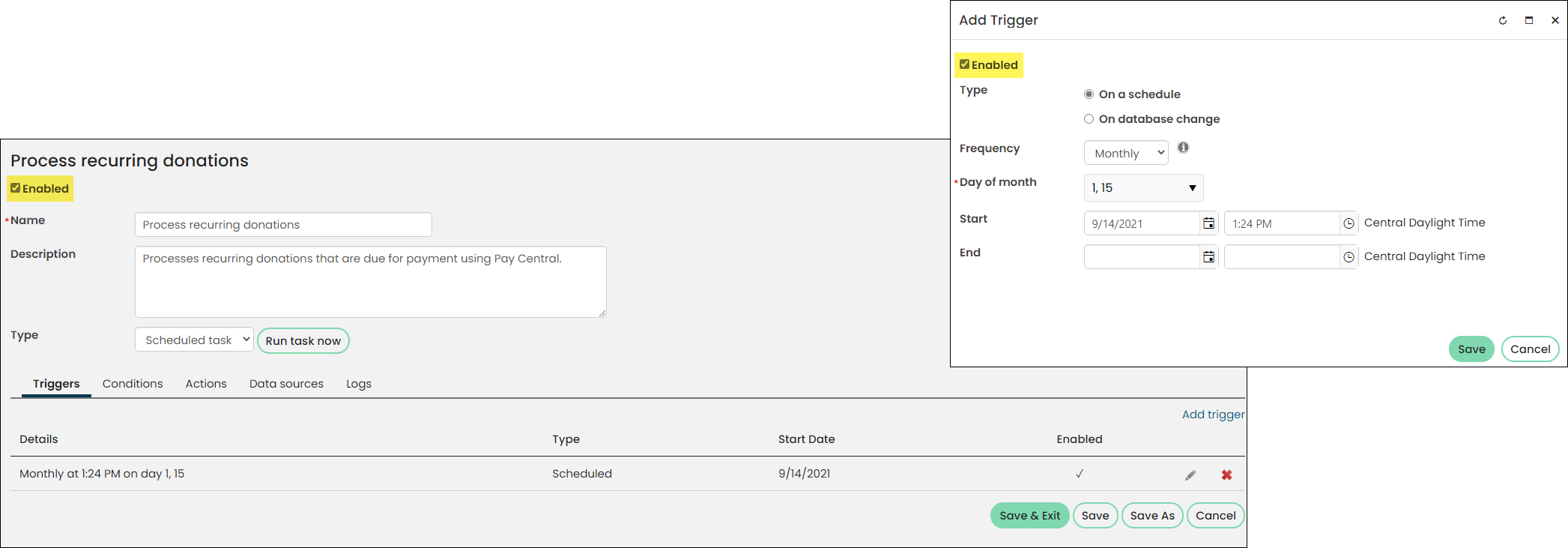Toggle Enabled checkbox for Process recurring donations
Viewport: 1568px width, 548px height.
click(x=15, y=188)
